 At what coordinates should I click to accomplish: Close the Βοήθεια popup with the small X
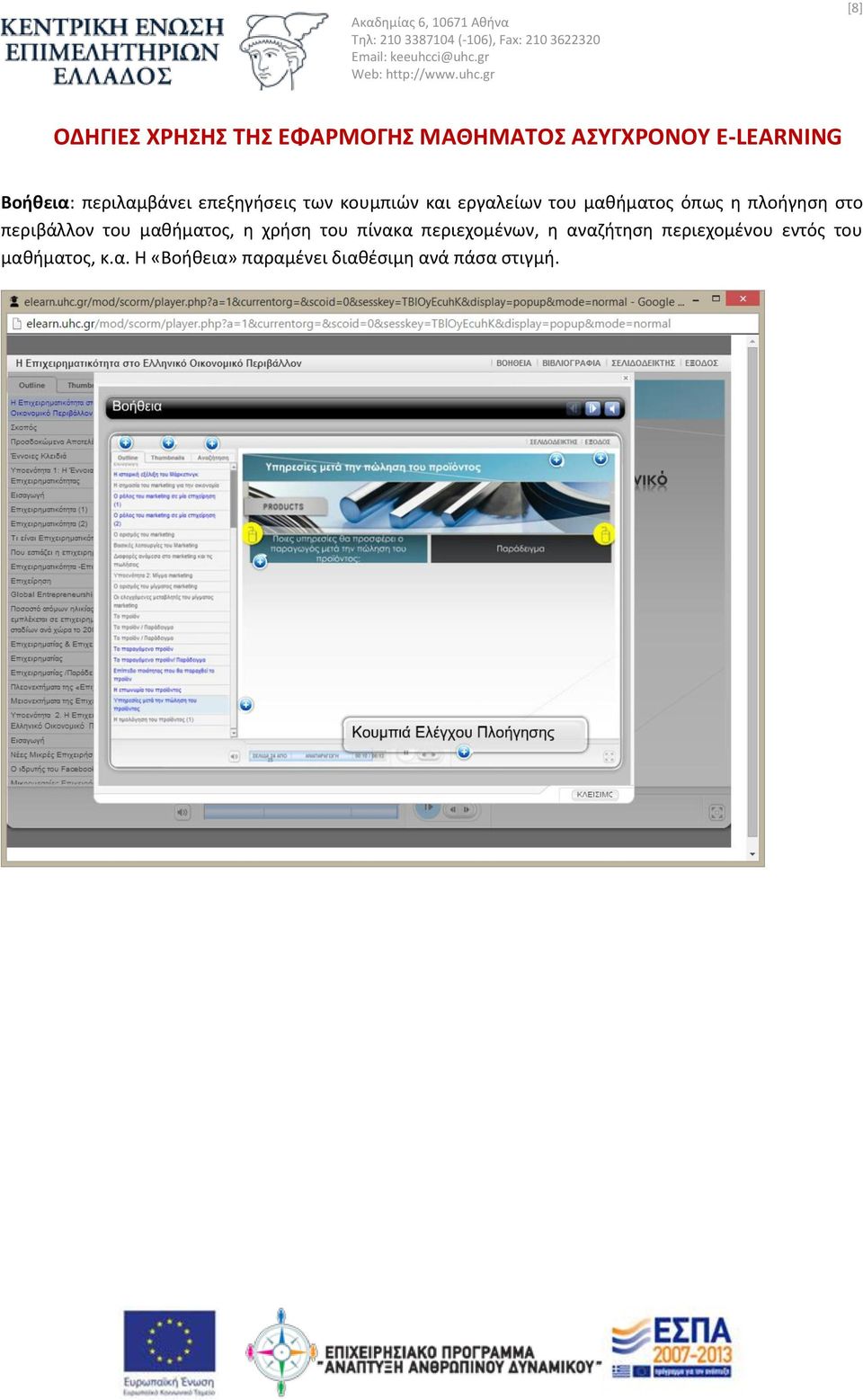627,379
